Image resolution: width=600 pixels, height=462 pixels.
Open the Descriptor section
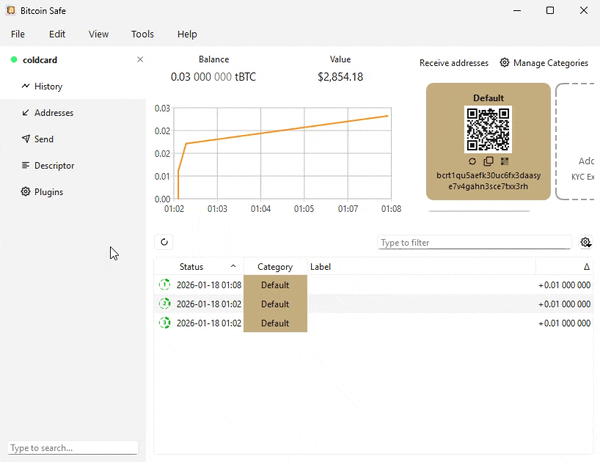click(x=73, y=165)
